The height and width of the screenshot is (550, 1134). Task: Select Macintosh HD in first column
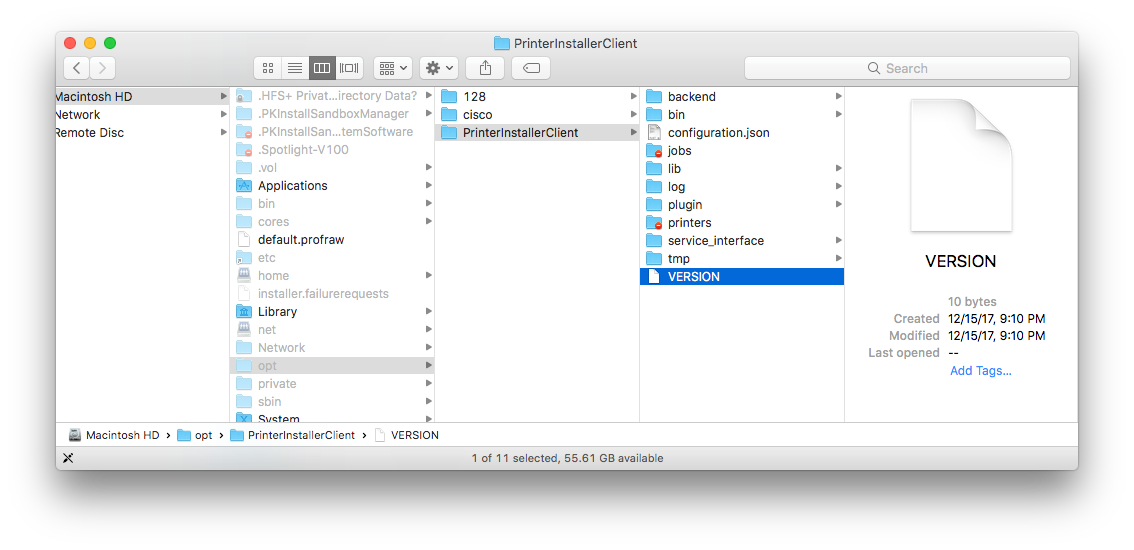142,96
